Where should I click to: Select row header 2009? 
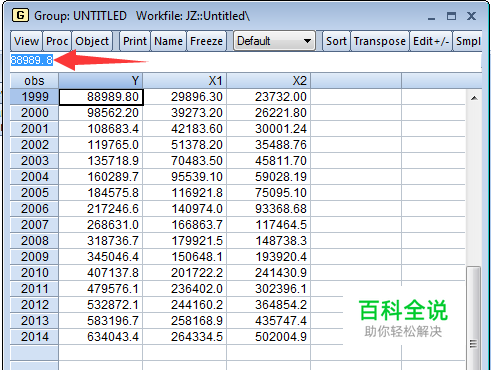coord(34,257)
